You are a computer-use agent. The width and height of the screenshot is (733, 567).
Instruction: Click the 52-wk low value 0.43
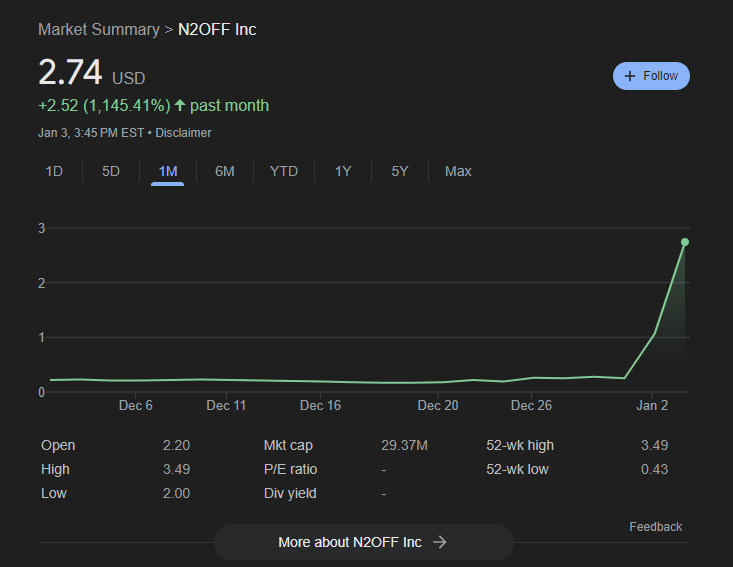point(654,469)
